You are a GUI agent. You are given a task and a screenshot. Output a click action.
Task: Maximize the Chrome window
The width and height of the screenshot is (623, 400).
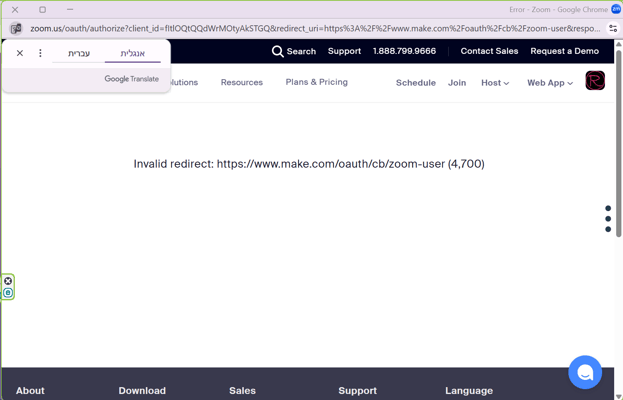point(43,10)
